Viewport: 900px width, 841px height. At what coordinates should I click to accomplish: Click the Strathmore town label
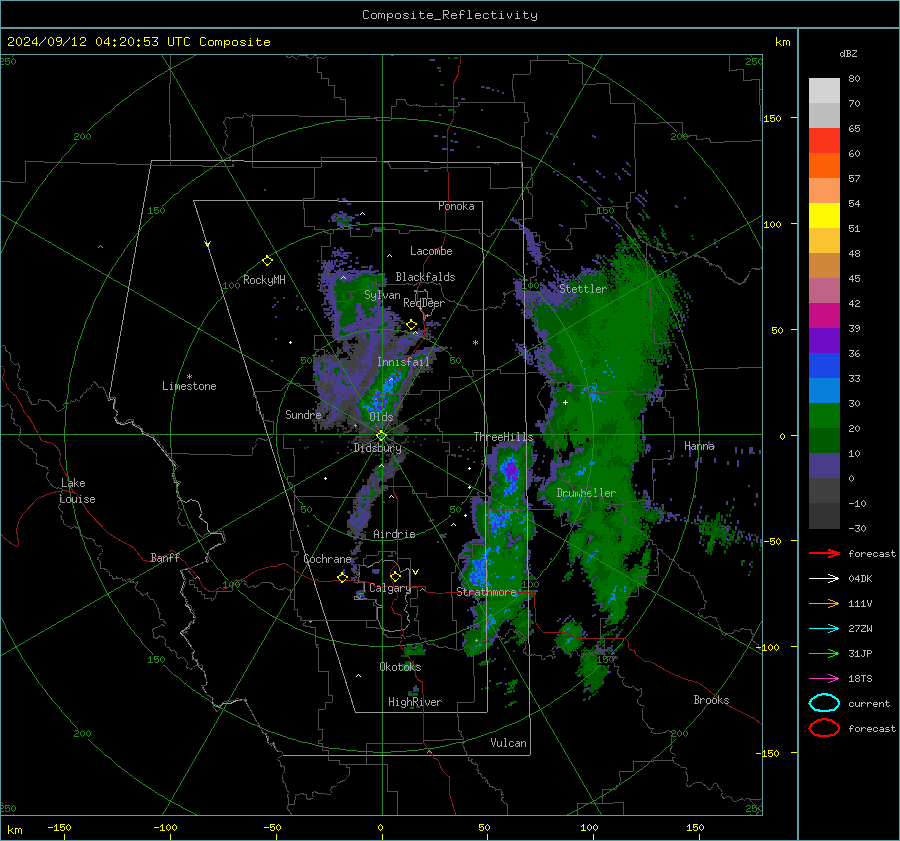point(486,592)
